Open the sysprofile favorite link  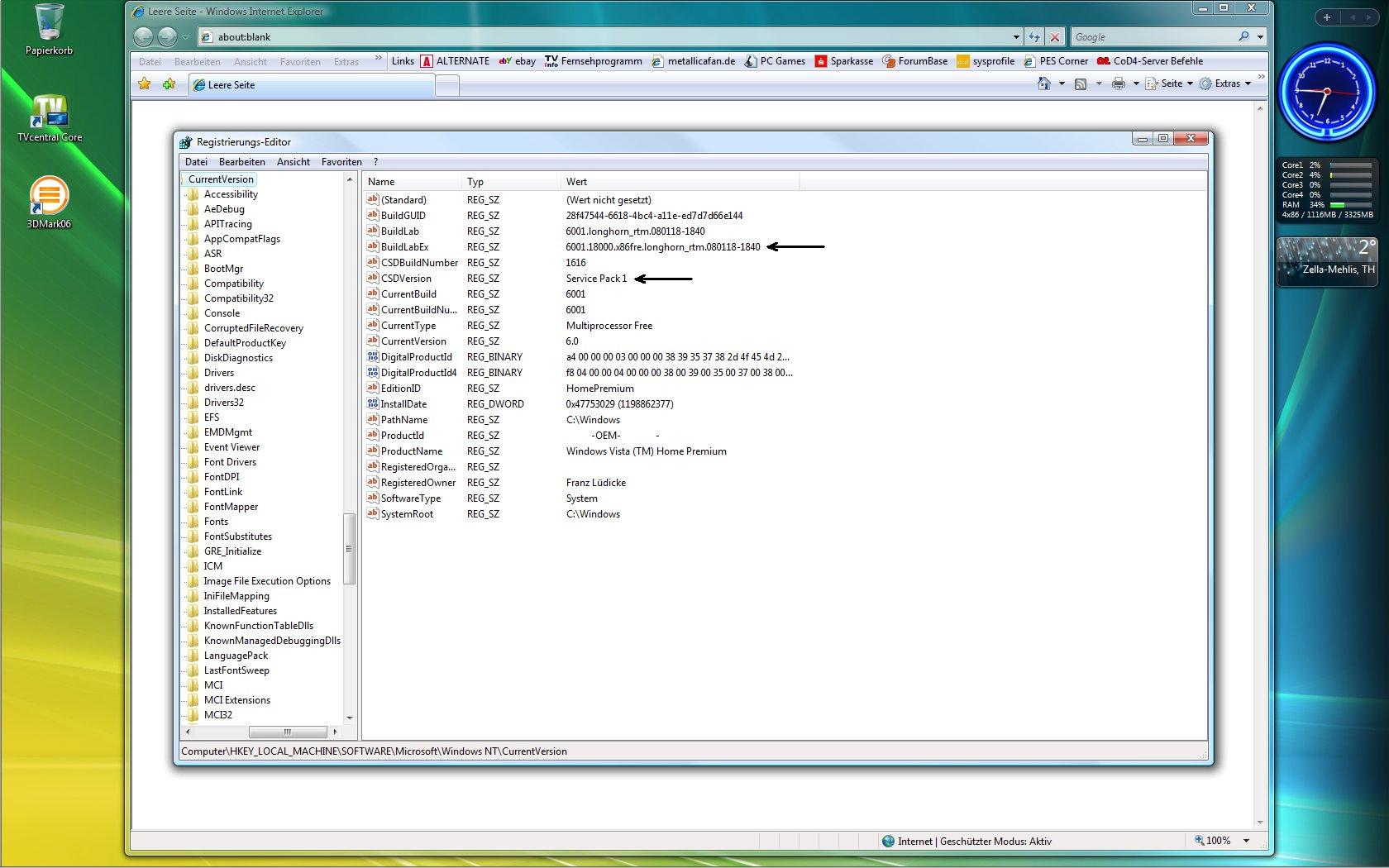986,61
